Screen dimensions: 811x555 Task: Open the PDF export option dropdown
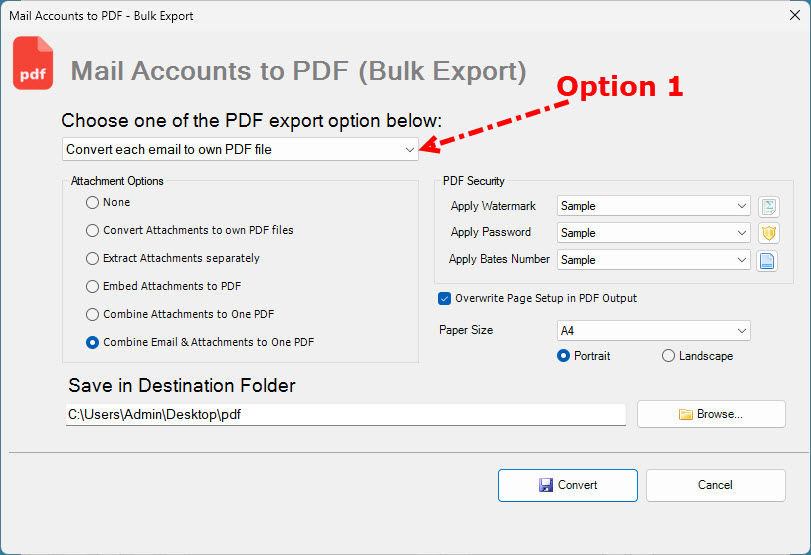tap(240, 149)
